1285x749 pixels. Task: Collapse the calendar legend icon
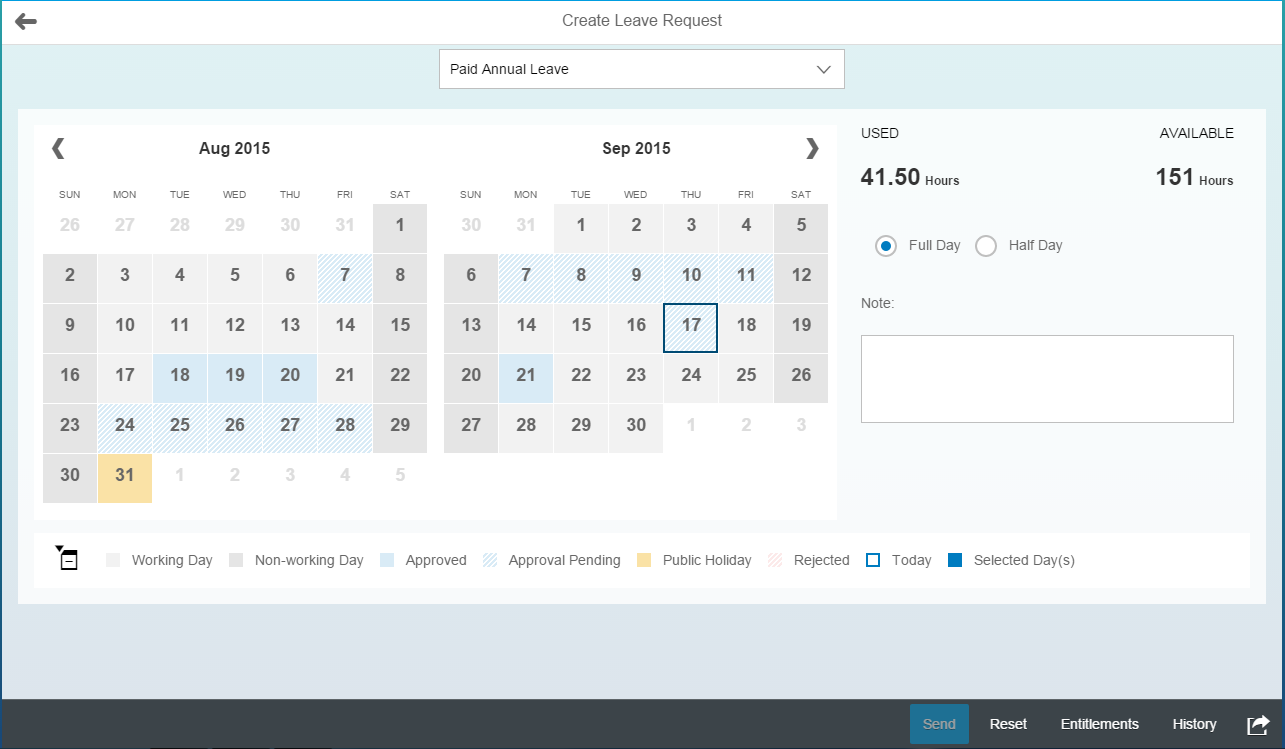pyautogui.click(x=67, y=559)
